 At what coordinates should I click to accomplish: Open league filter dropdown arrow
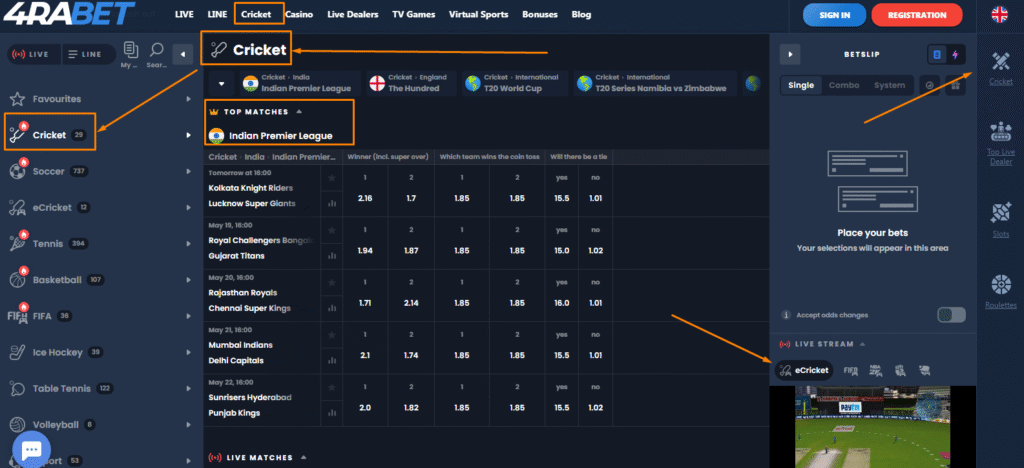tap(222, 84)
